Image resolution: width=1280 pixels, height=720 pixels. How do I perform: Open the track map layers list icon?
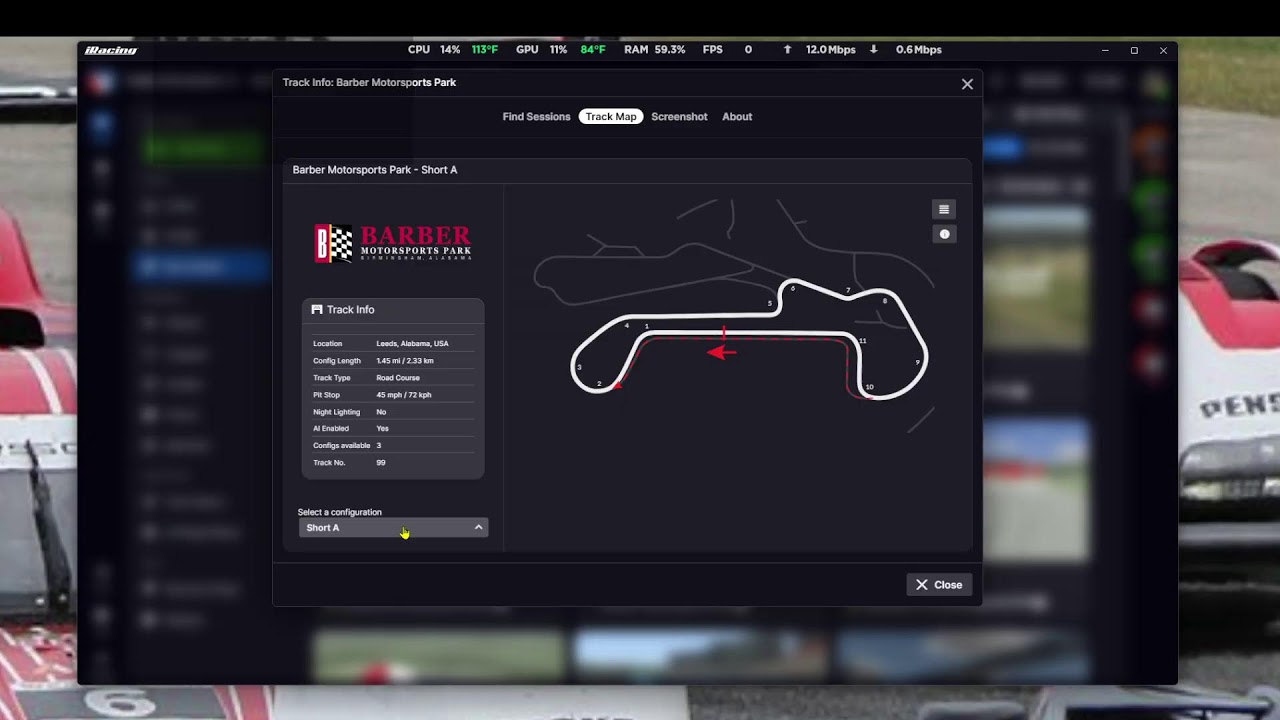coord(944,209)
